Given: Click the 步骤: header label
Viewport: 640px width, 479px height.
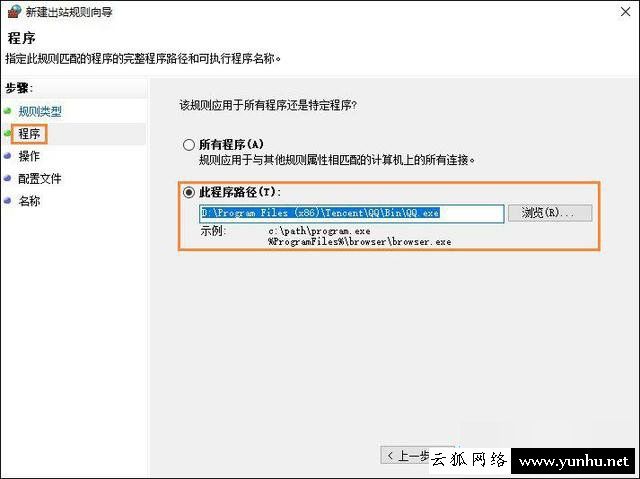Looking at the screenshot, I should click(19, 88).
